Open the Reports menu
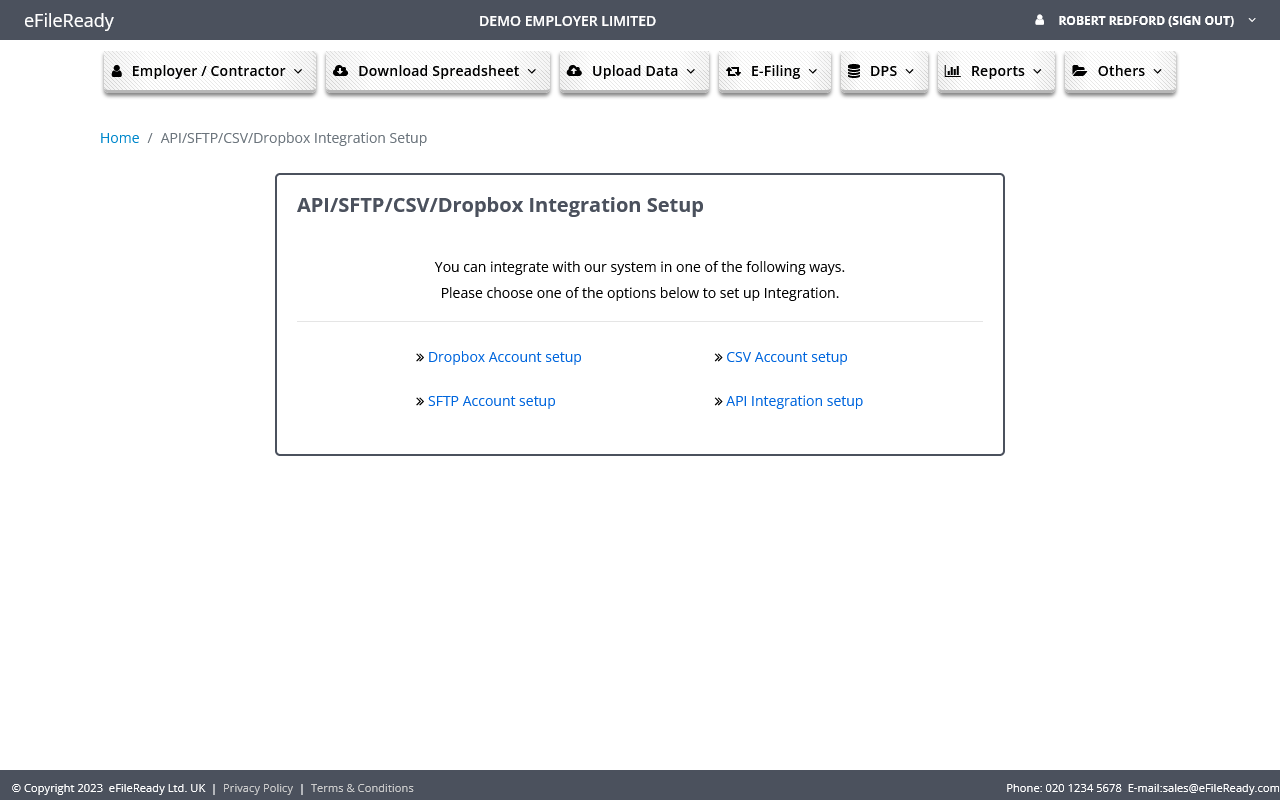Screen dimensions: 1280x800 (x=996, y=71)
